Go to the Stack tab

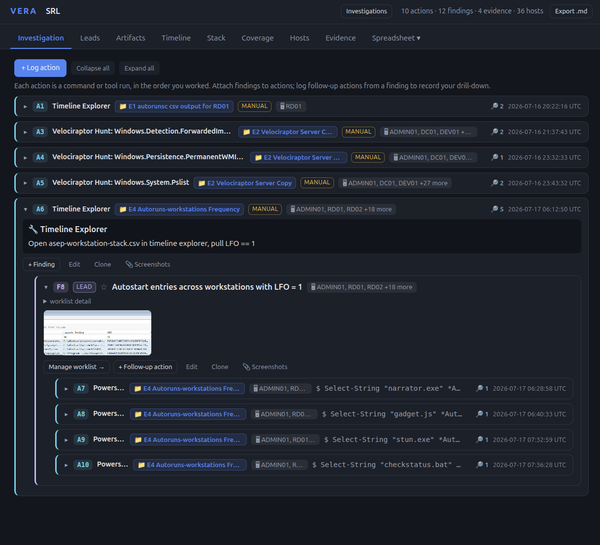pyautogui.click(x=216, y=38)
